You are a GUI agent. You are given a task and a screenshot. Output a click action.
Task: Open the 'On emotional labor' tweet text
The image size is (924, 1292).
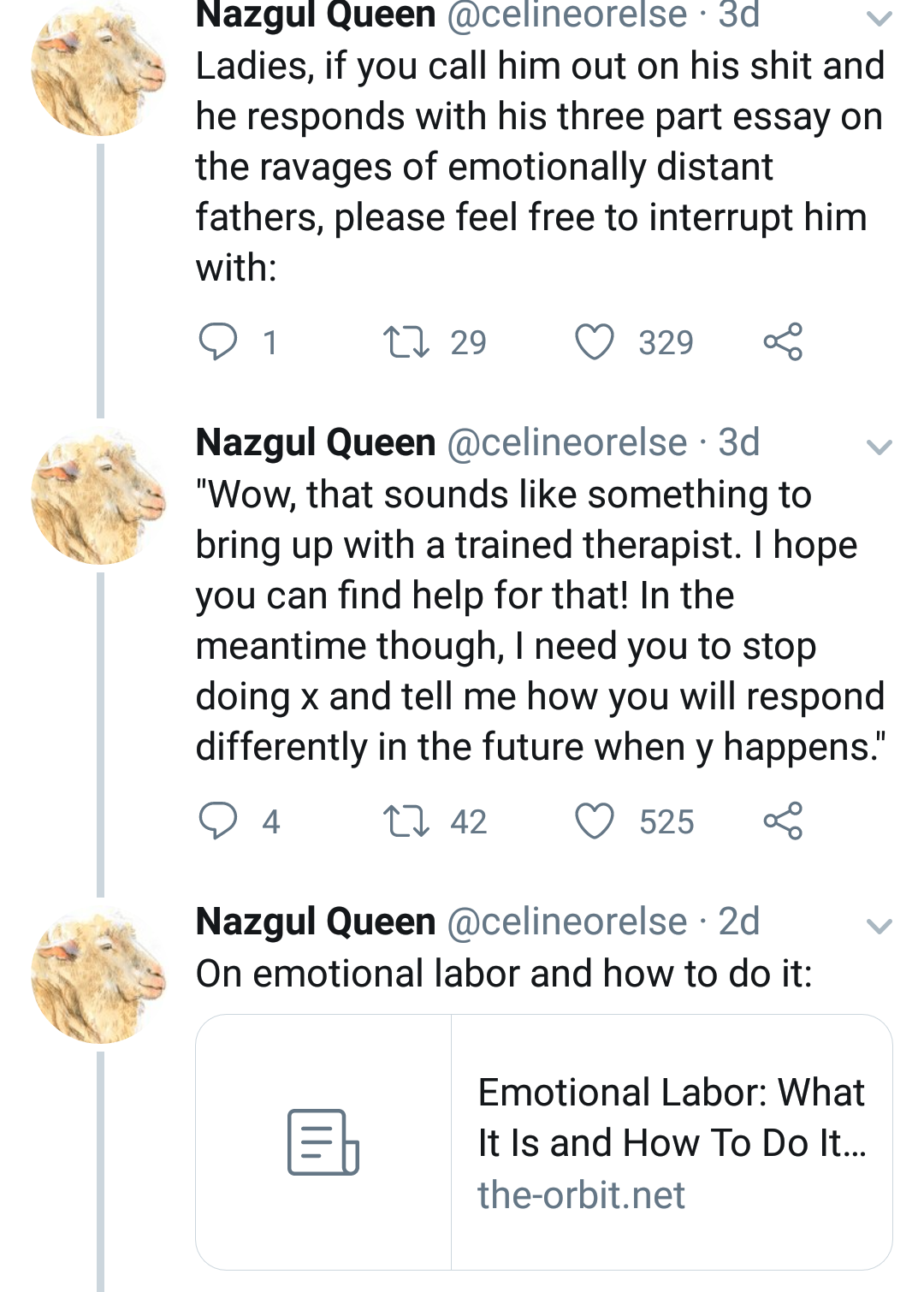(x=503, y=974)
